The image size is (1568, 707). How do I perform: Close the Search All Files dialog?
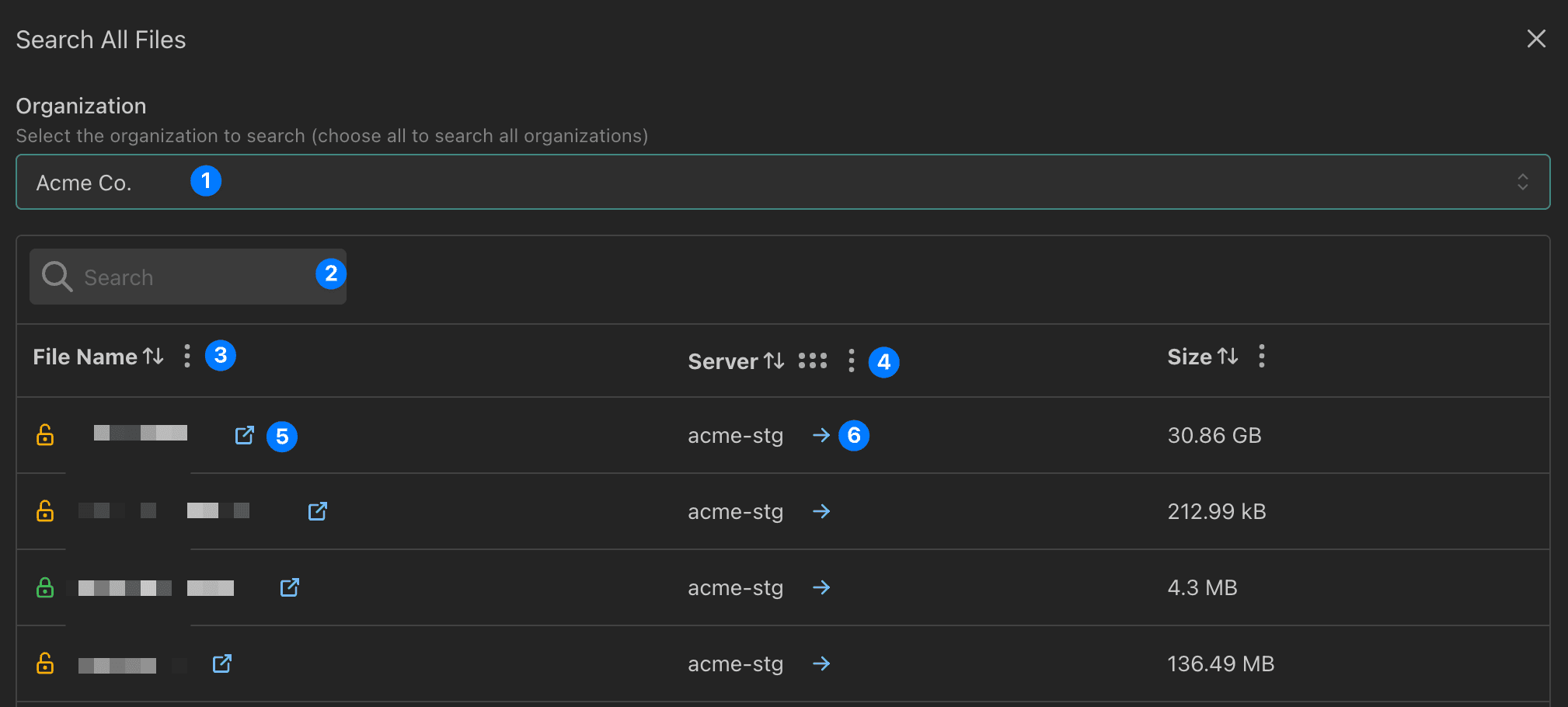pos(1535,39)
